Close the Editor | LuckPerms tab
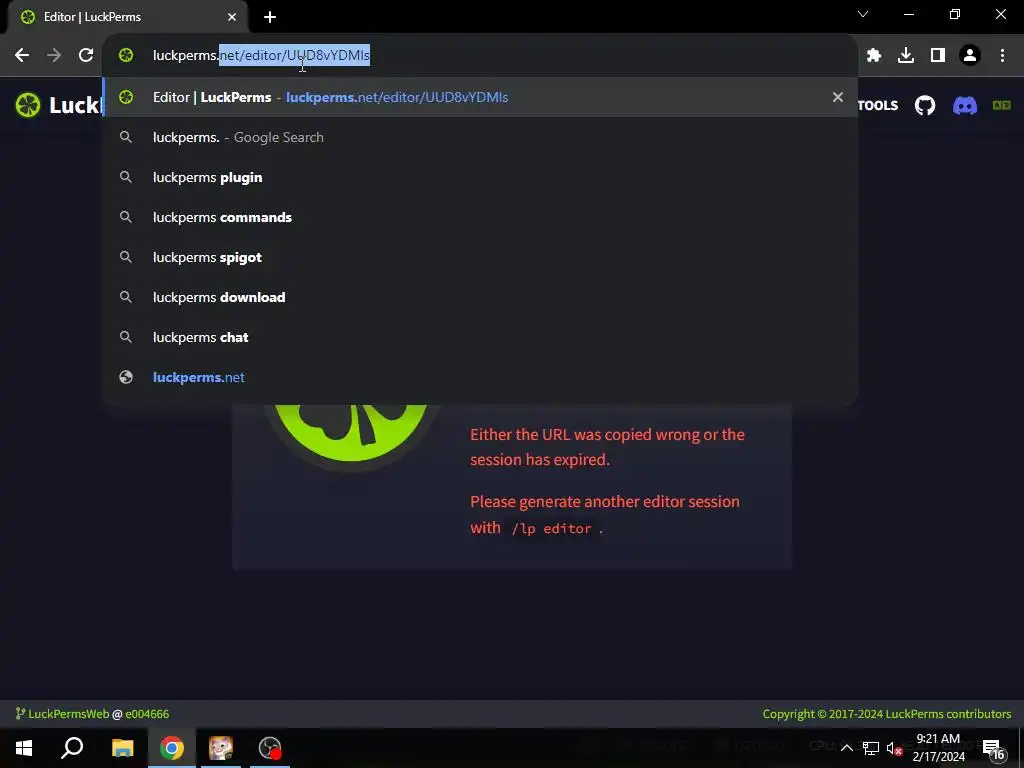The height and width of the screenshot is (768, 1024). [x=232, y=17]
